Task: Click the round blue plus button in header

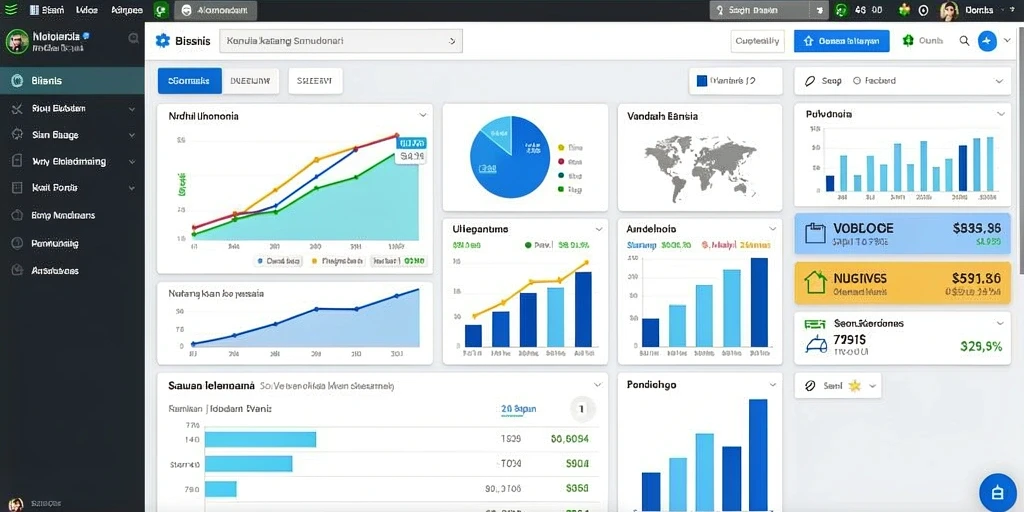Action: pos(987,40)
